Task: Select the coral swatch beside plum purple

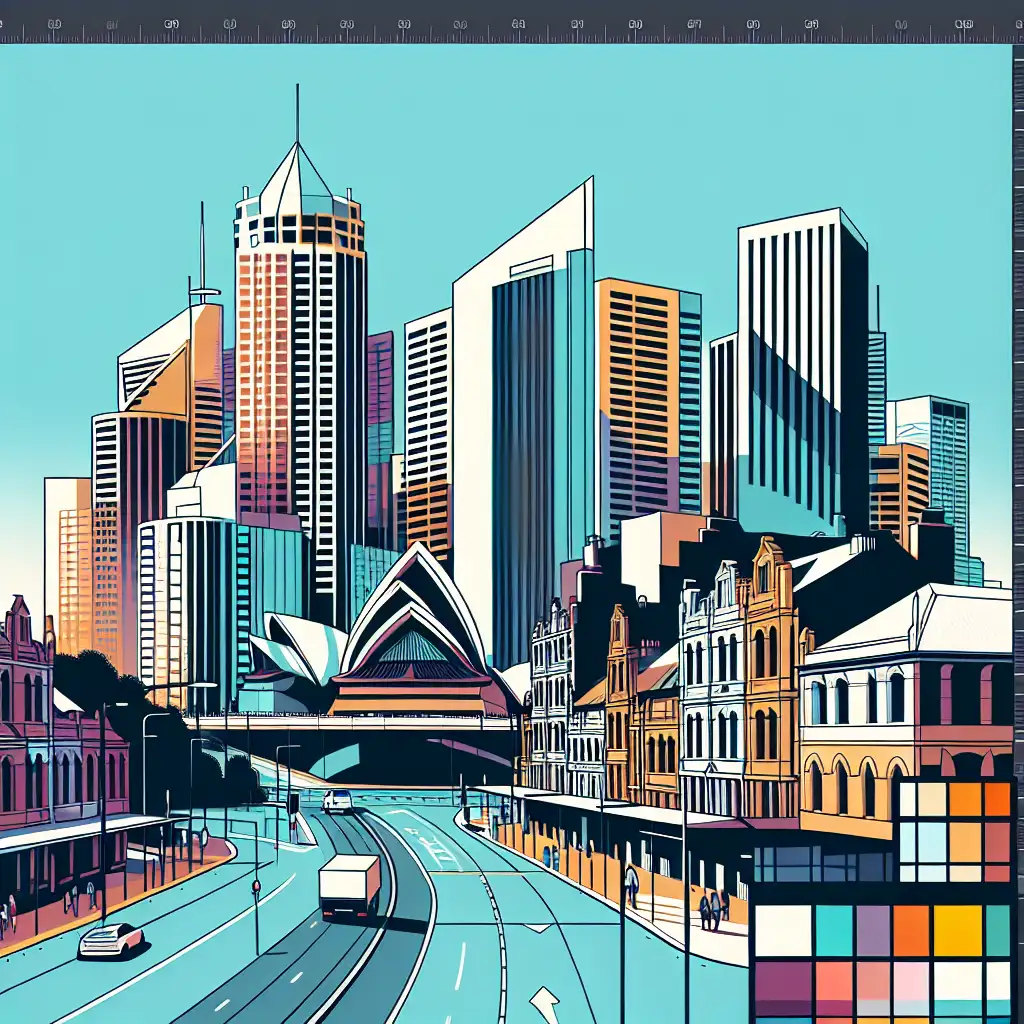Action: 834,981
